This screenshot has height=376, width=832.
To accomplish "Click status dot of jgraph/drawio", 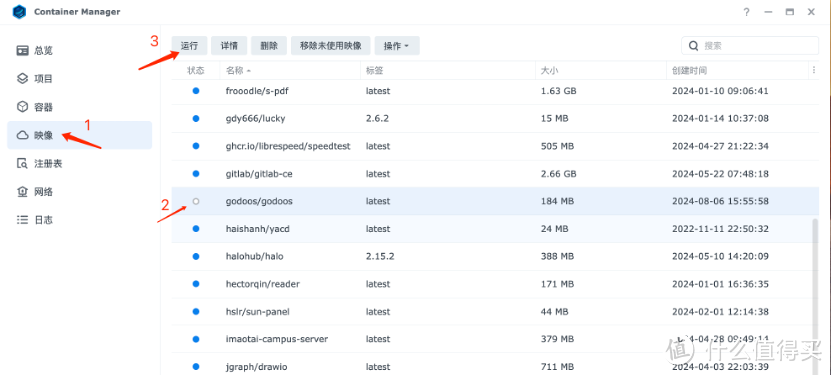I will (x=196, y=367).
